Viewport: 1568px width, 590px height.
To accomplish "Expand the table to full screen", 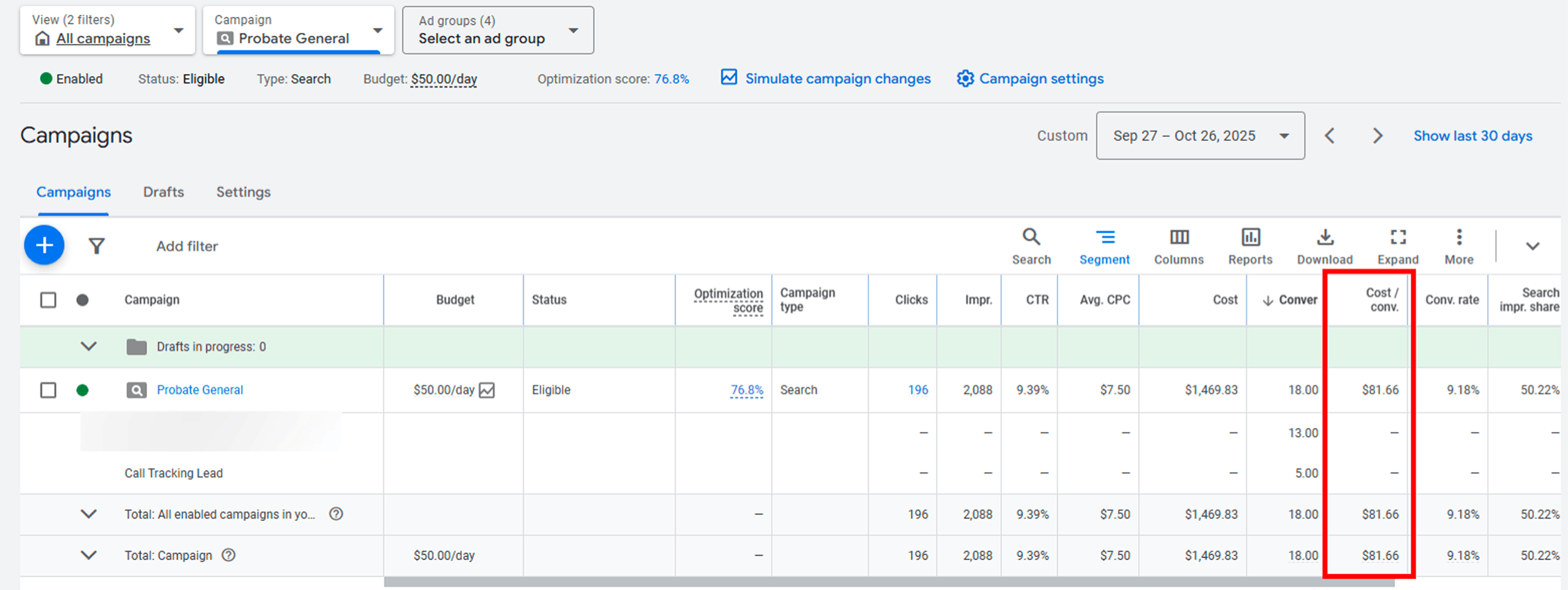I will tap(1397, 246).
